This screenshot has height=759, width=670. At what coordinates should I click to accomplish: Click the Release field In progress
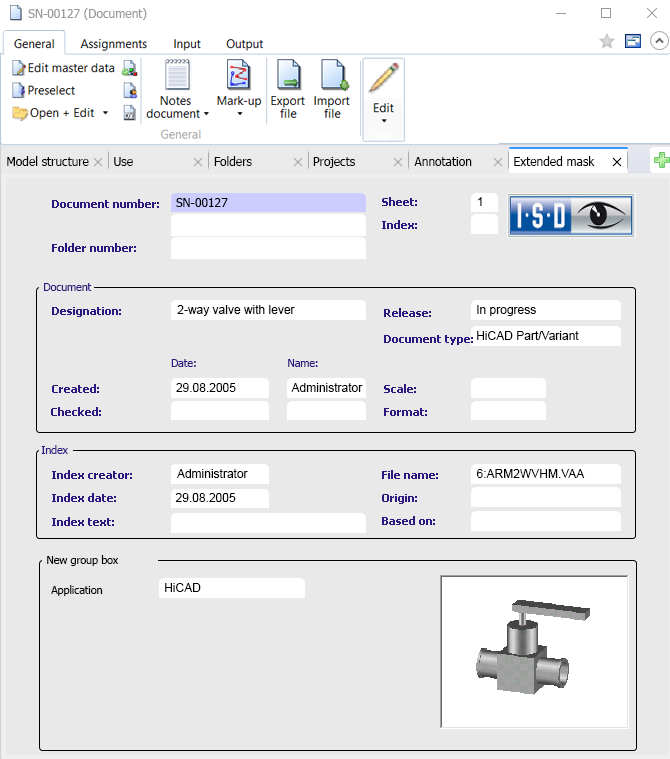pos(546,310)
